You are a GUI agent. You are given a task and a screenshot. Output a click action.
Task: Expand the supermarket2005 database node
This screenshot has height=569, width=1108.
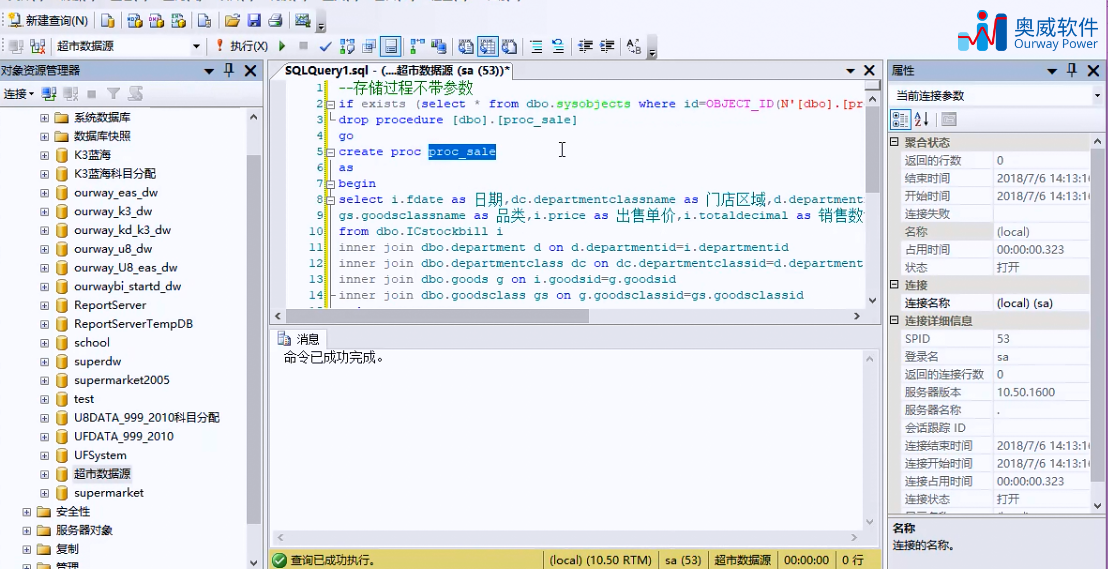[x=45, y=380]
